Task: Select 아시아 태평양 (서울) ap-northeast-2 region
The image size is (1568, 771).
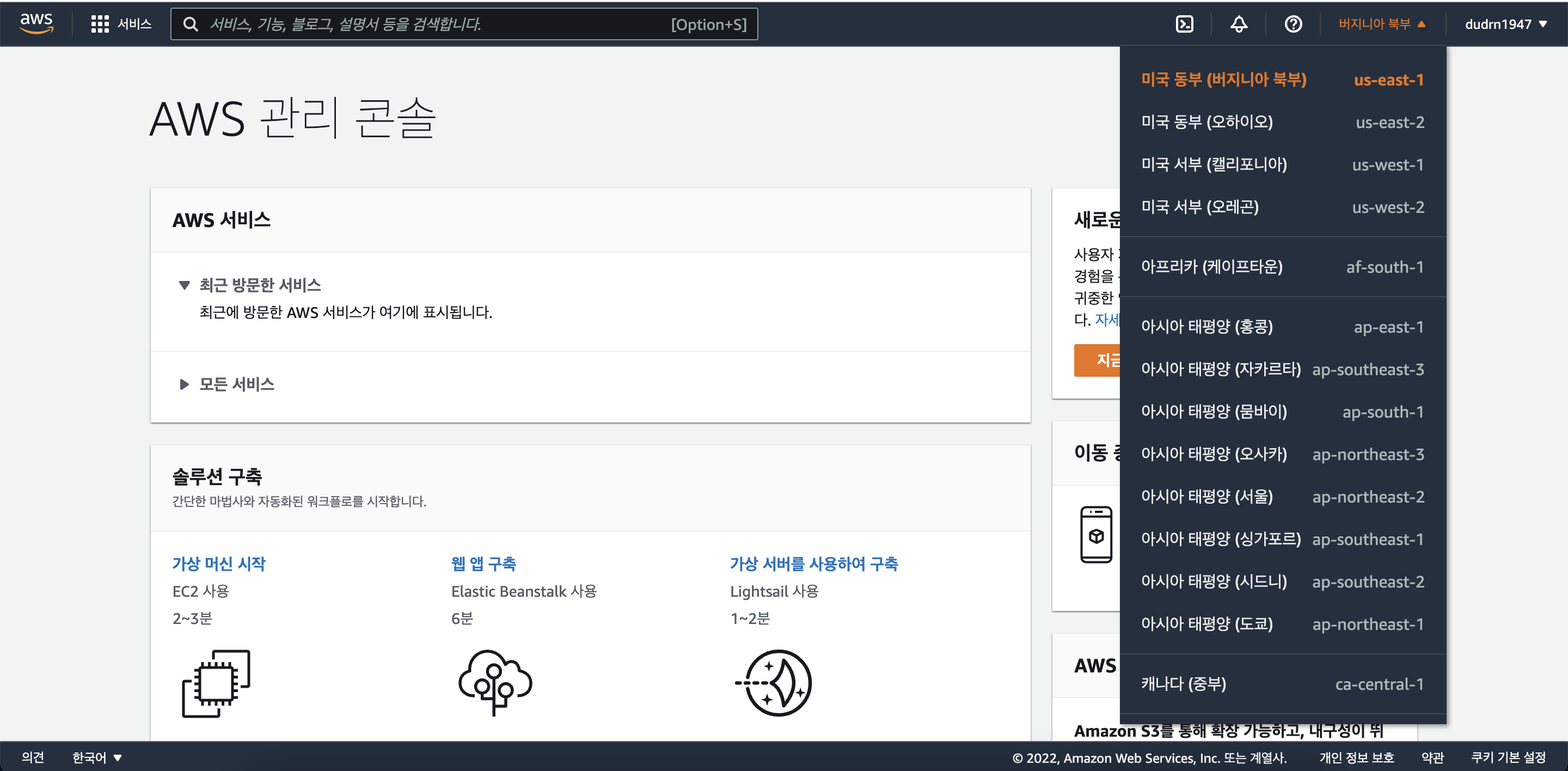Action: [1282, 497]
